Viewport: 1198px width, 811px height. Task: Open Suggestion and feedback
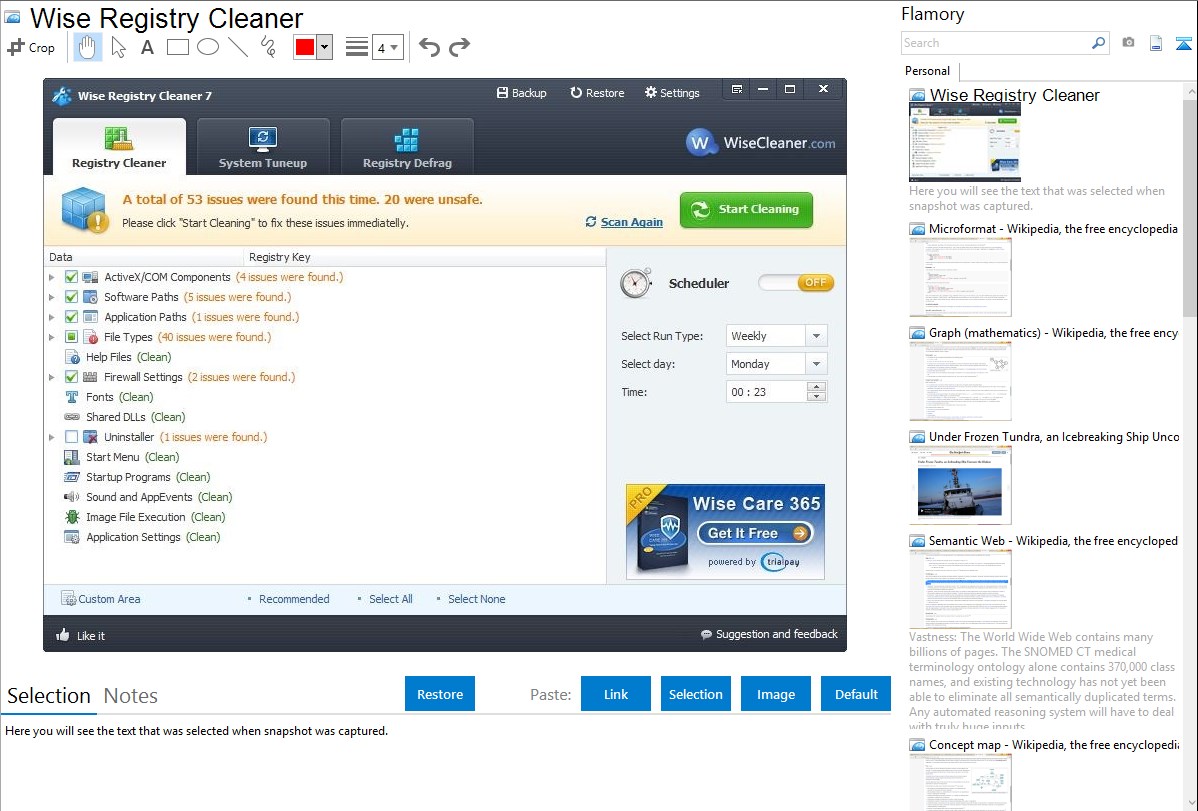769,634
